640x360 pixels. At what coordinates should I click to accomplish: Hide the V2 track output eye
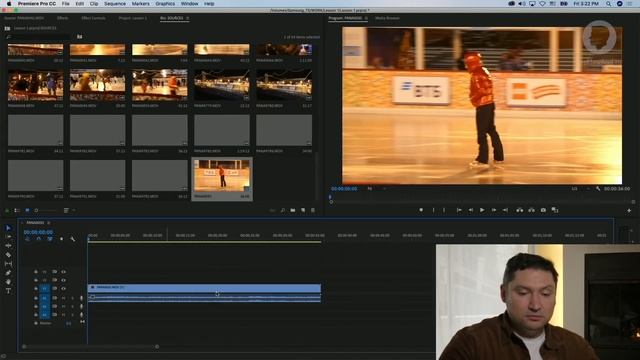[63, 280]
